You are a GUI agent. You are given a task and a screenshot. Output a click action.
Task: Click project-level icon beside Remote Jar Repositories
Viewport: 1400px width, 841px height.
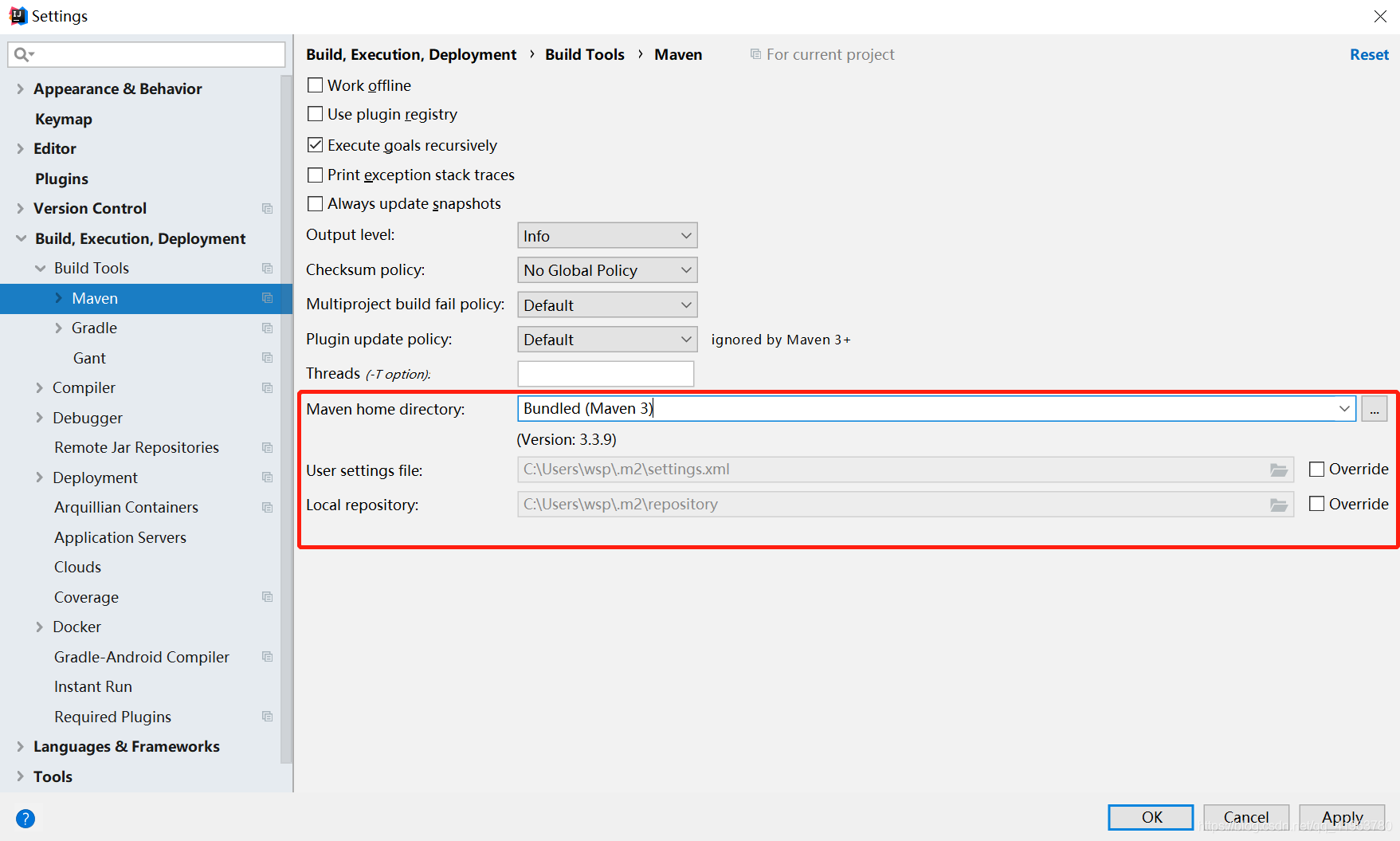pos(268,448)
